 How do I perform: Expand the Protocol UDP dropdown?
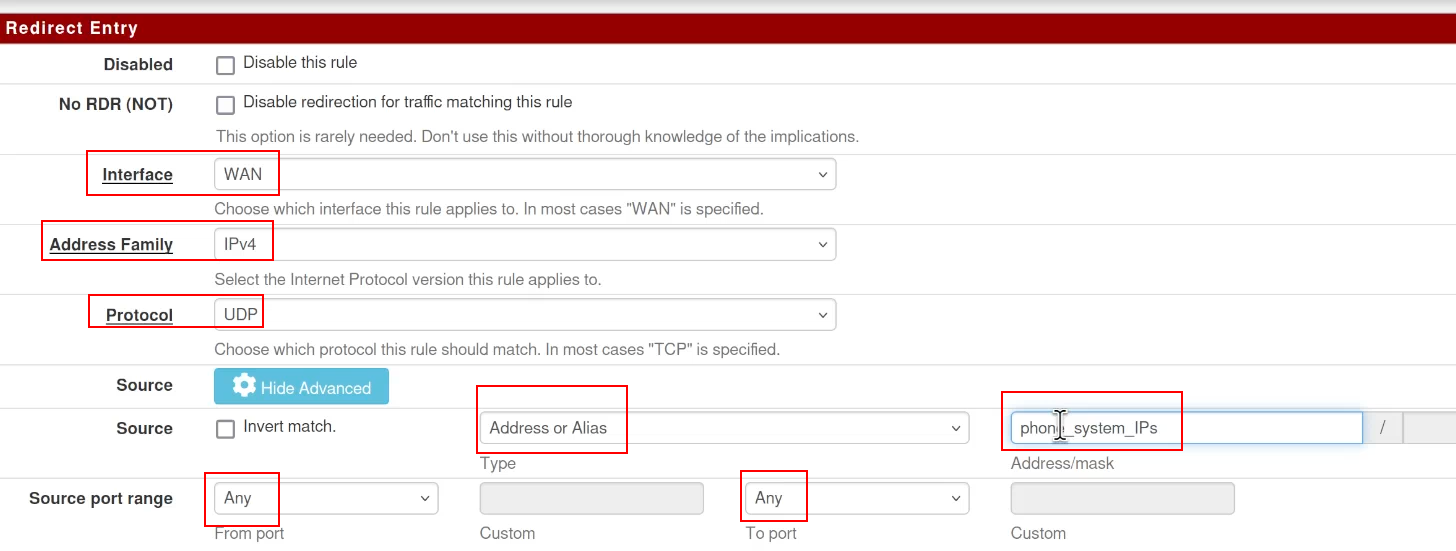[525, 315]
